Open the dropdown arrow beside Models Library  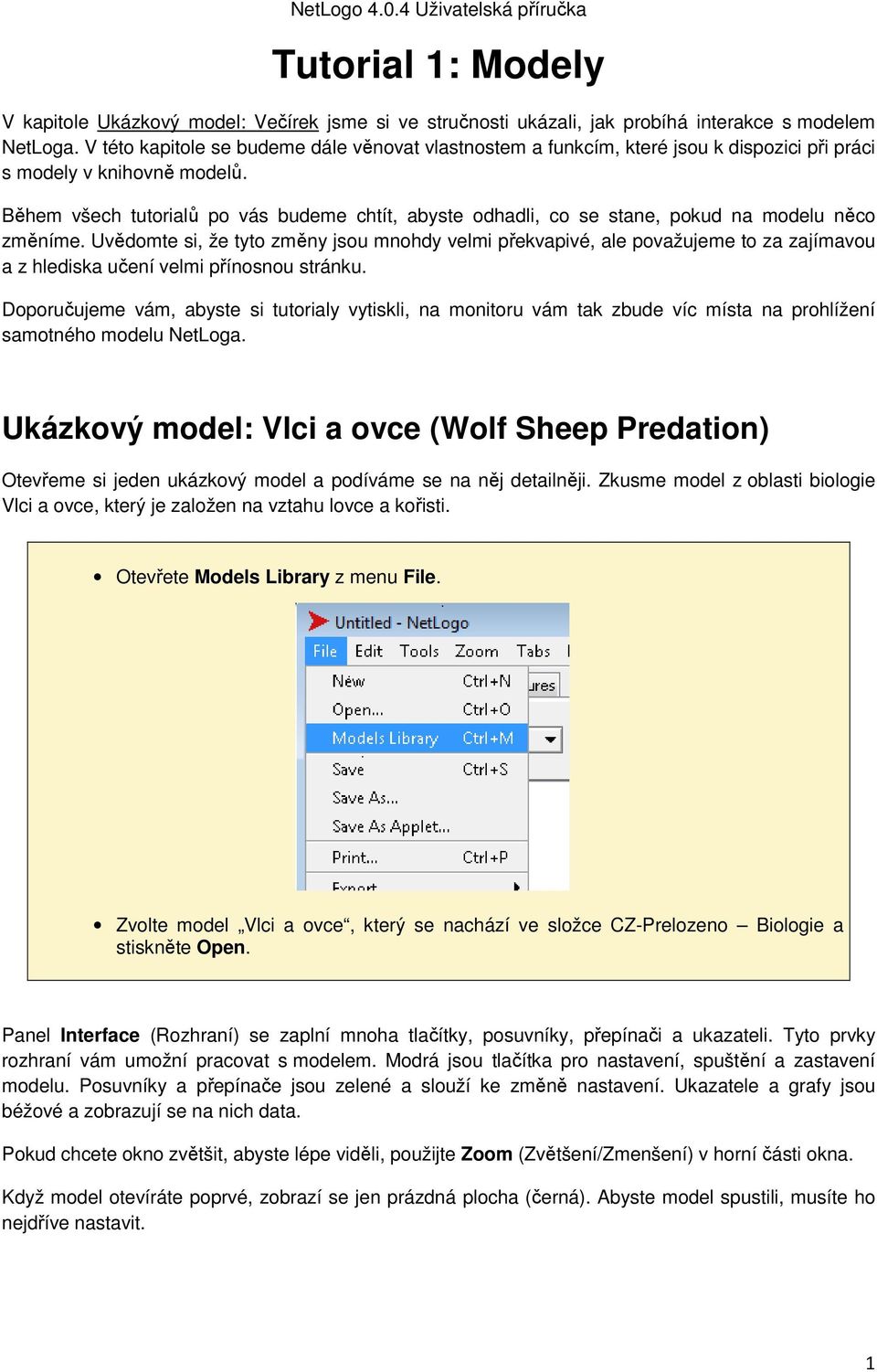tap(550, 739)
